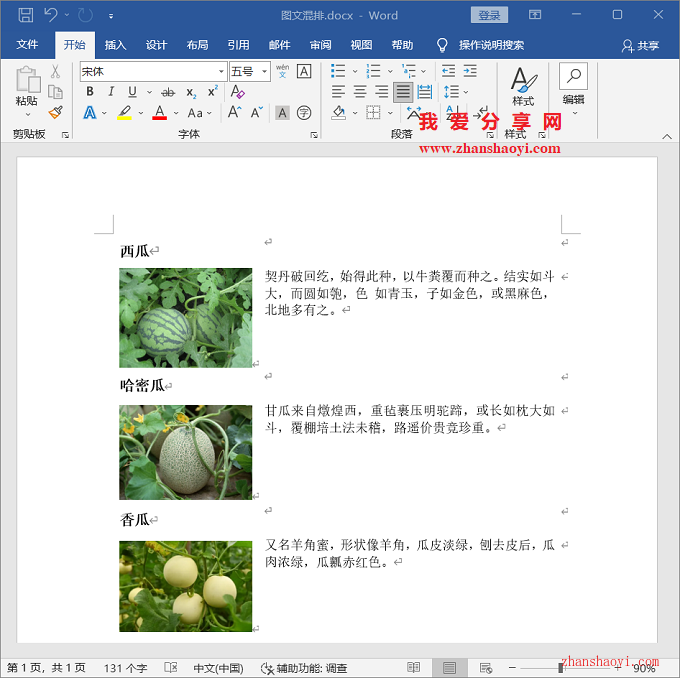Undo the last action
The image size is (680, 678).
[x=51, y=15]
